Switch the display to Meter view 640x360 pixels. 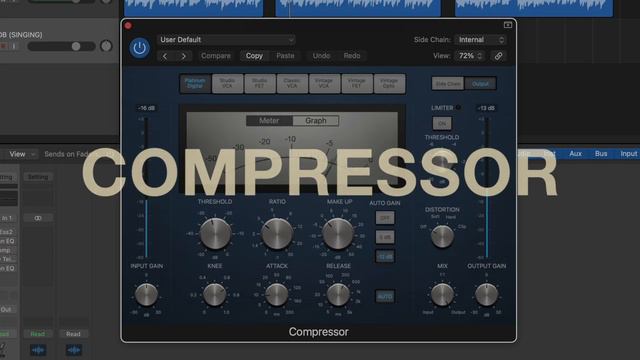click(269, 121)
